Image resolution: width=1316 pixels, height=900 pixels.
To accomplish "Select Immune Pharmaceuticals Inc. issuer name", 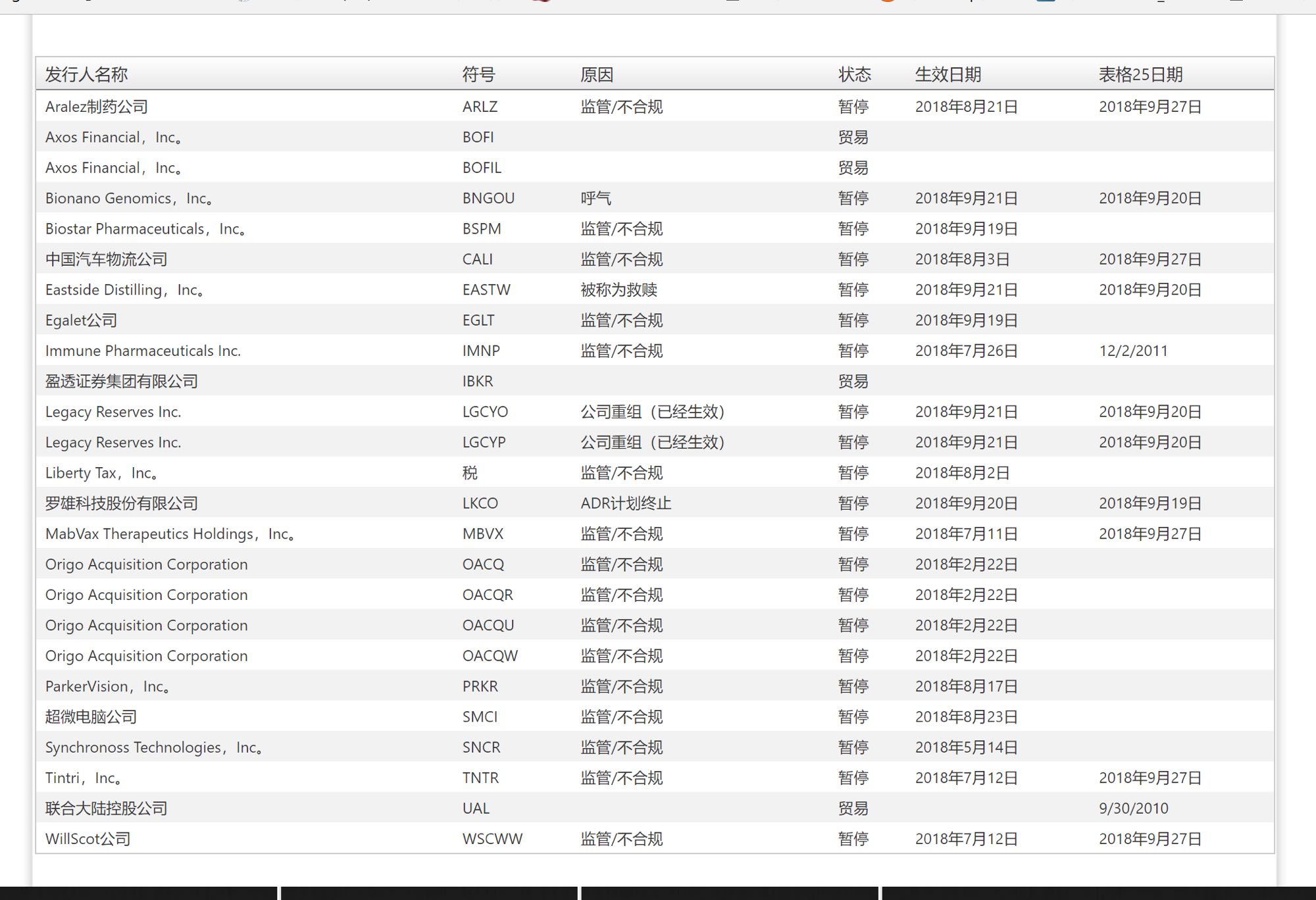I will 143,351.
